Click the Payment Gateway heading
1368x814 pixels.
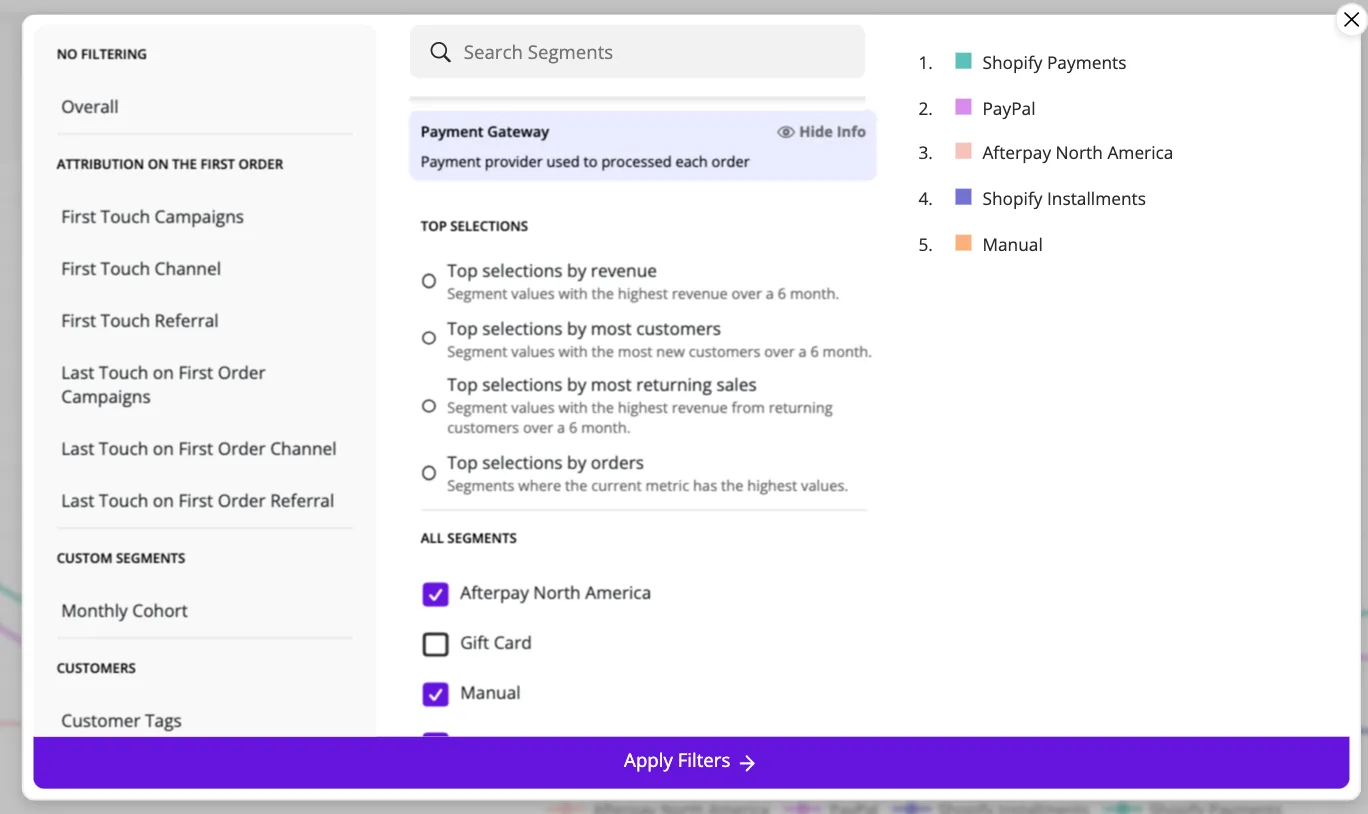485,132
